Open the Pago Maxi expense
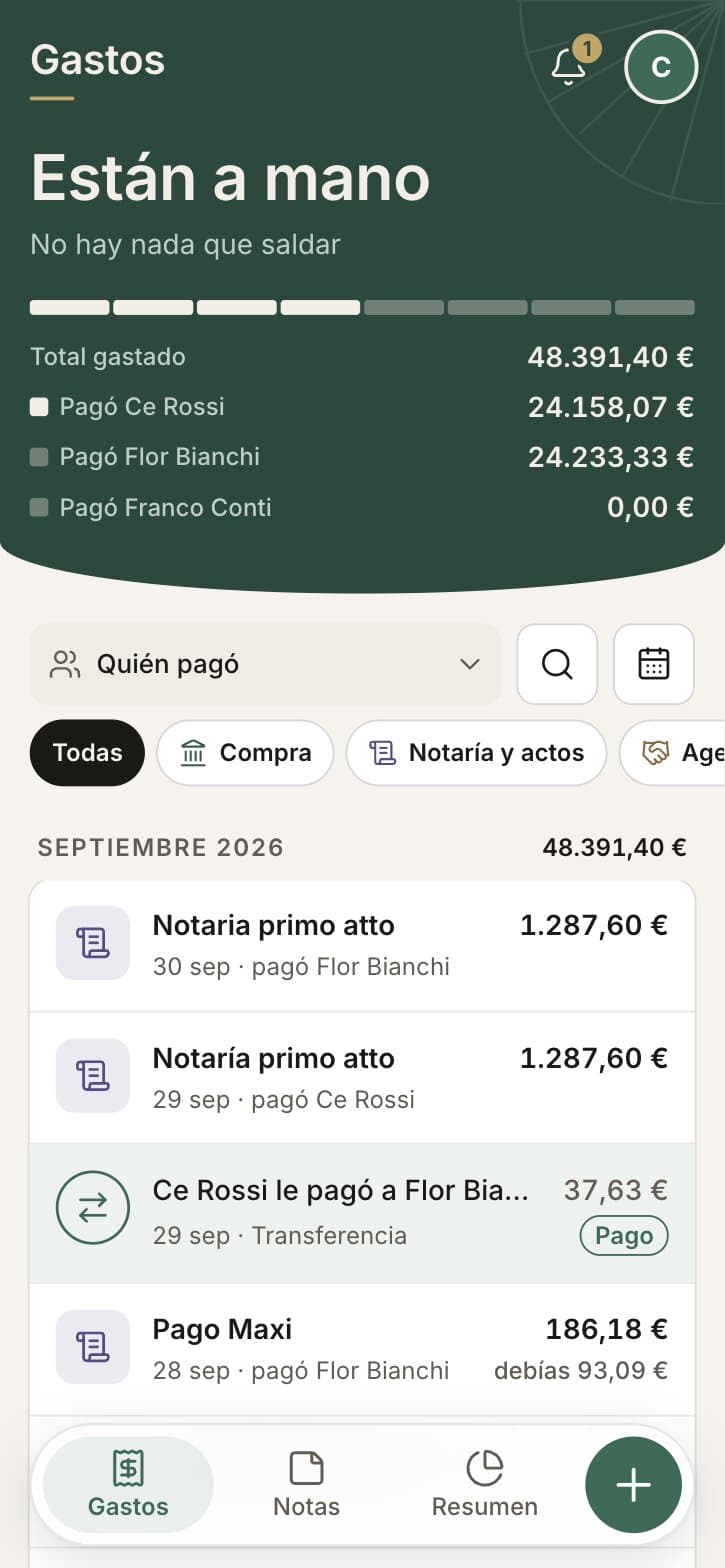The image size is (725, 1568). click(362, 1349)
